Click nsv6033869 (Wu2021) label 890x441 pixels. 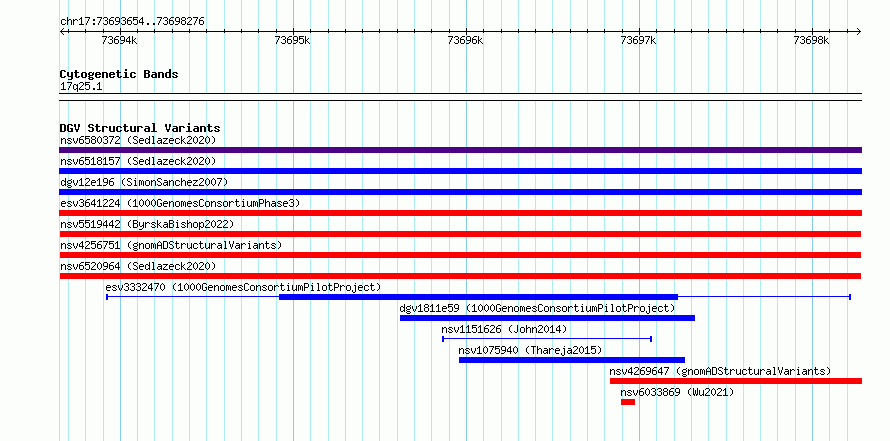point(677,392)
